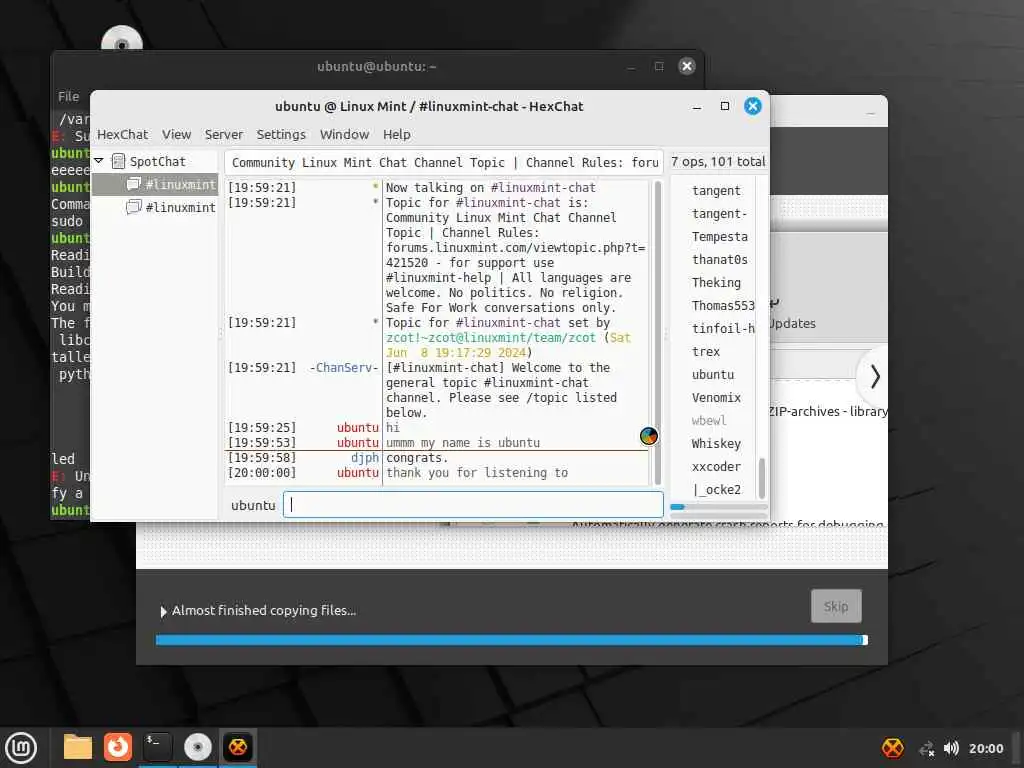Click the SpotChat server icon in the tree
1024x768 pixels.
click(118, 161)
